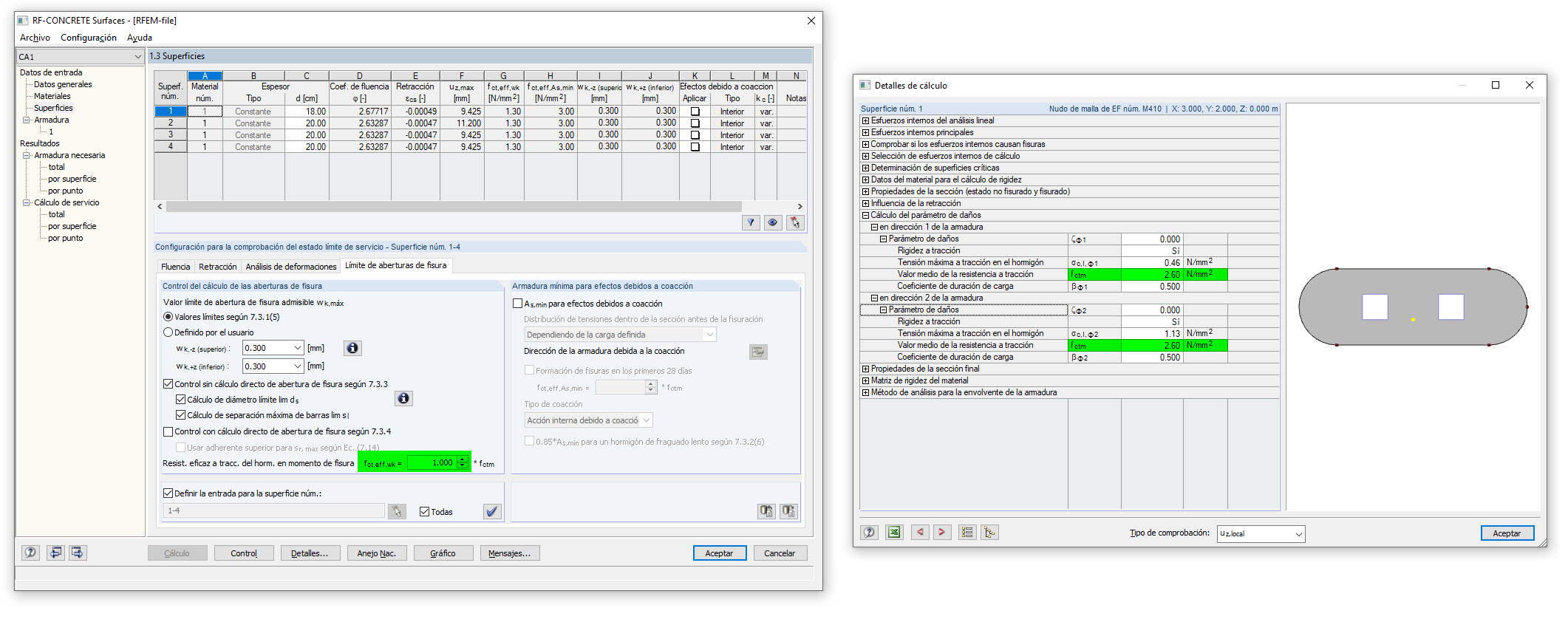1568x622 pixels.
Task: Go to previous table using left arrow icon
Action: tap(55, 553)
